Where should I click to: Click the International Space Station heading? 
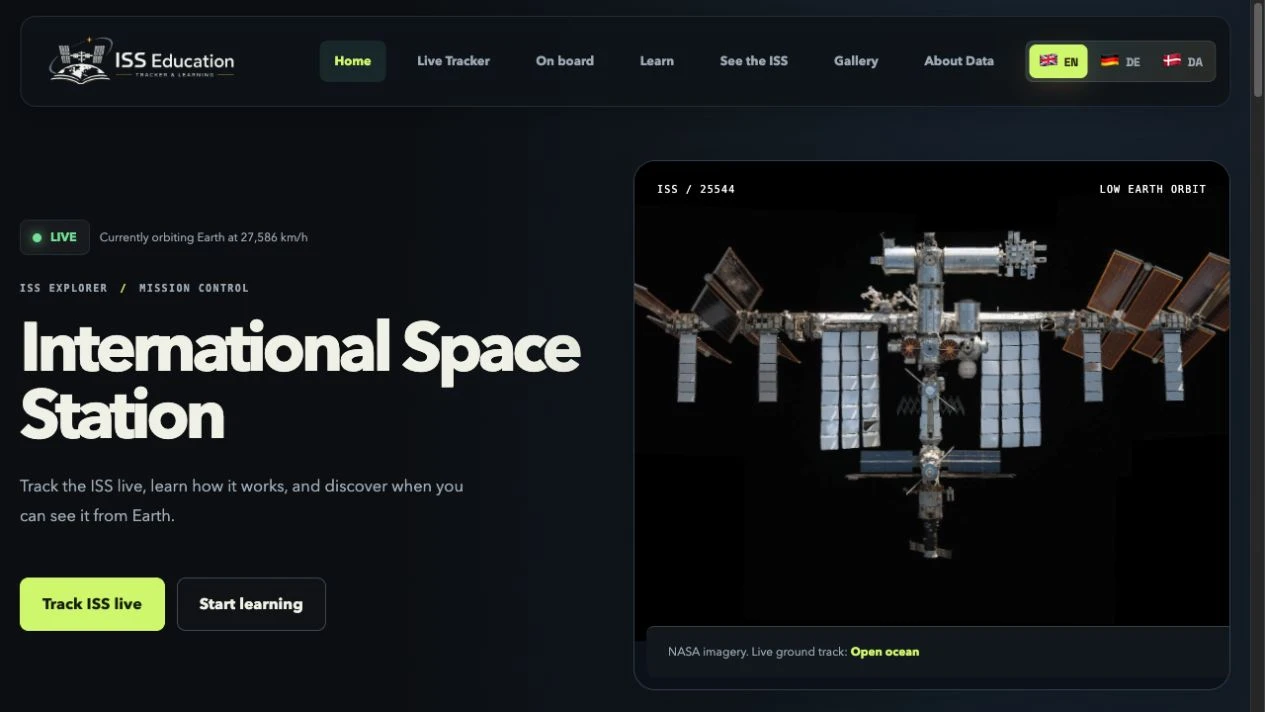click(x=300, y=380)
